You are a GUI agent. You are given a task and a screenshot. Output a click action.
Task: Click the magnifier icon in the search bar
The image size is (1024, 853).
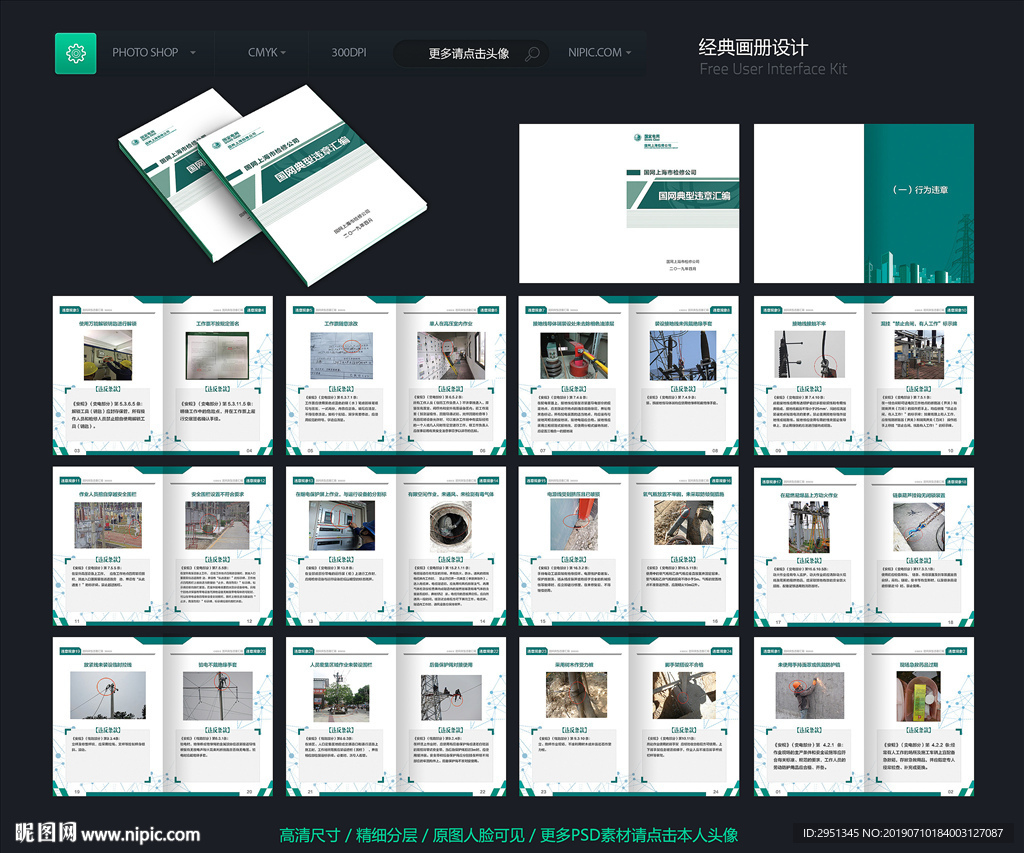click(x=532, y=54)
